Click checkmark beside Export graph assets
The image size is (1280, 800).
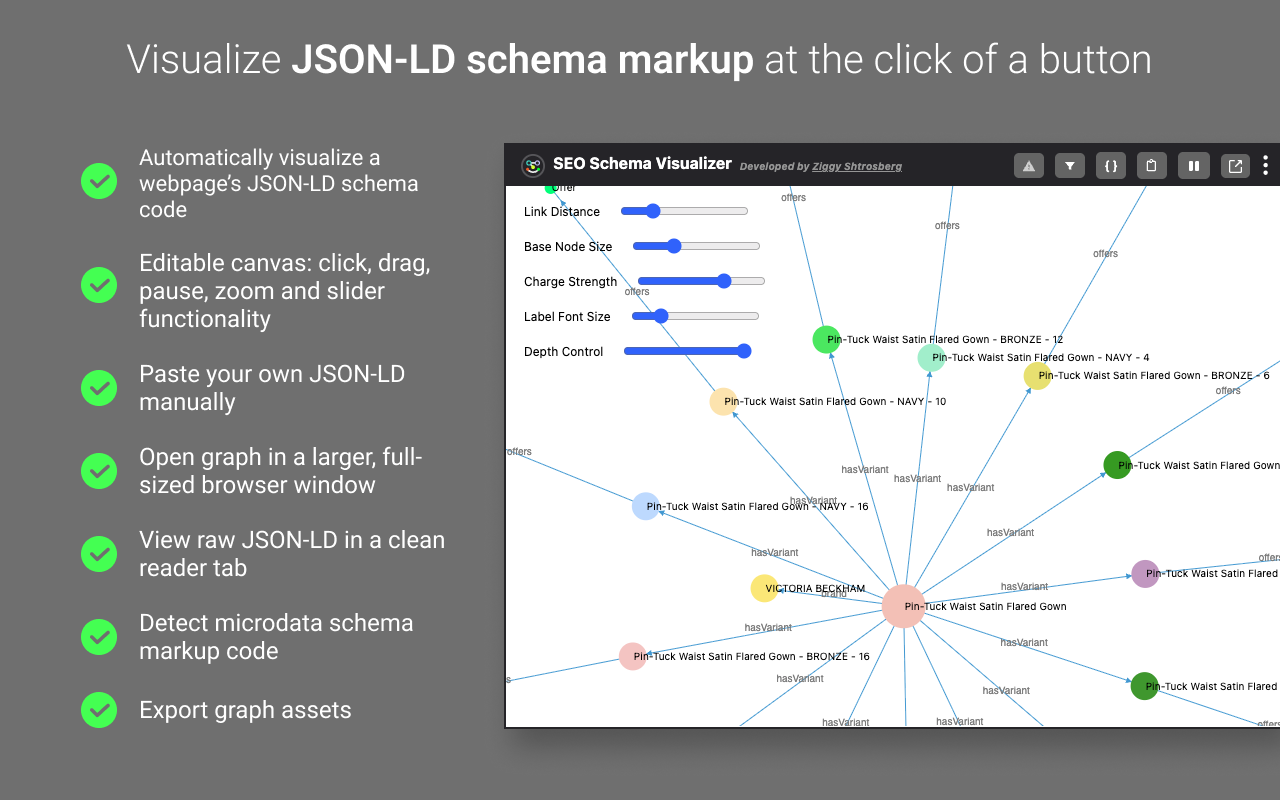(x=98, y=709)
